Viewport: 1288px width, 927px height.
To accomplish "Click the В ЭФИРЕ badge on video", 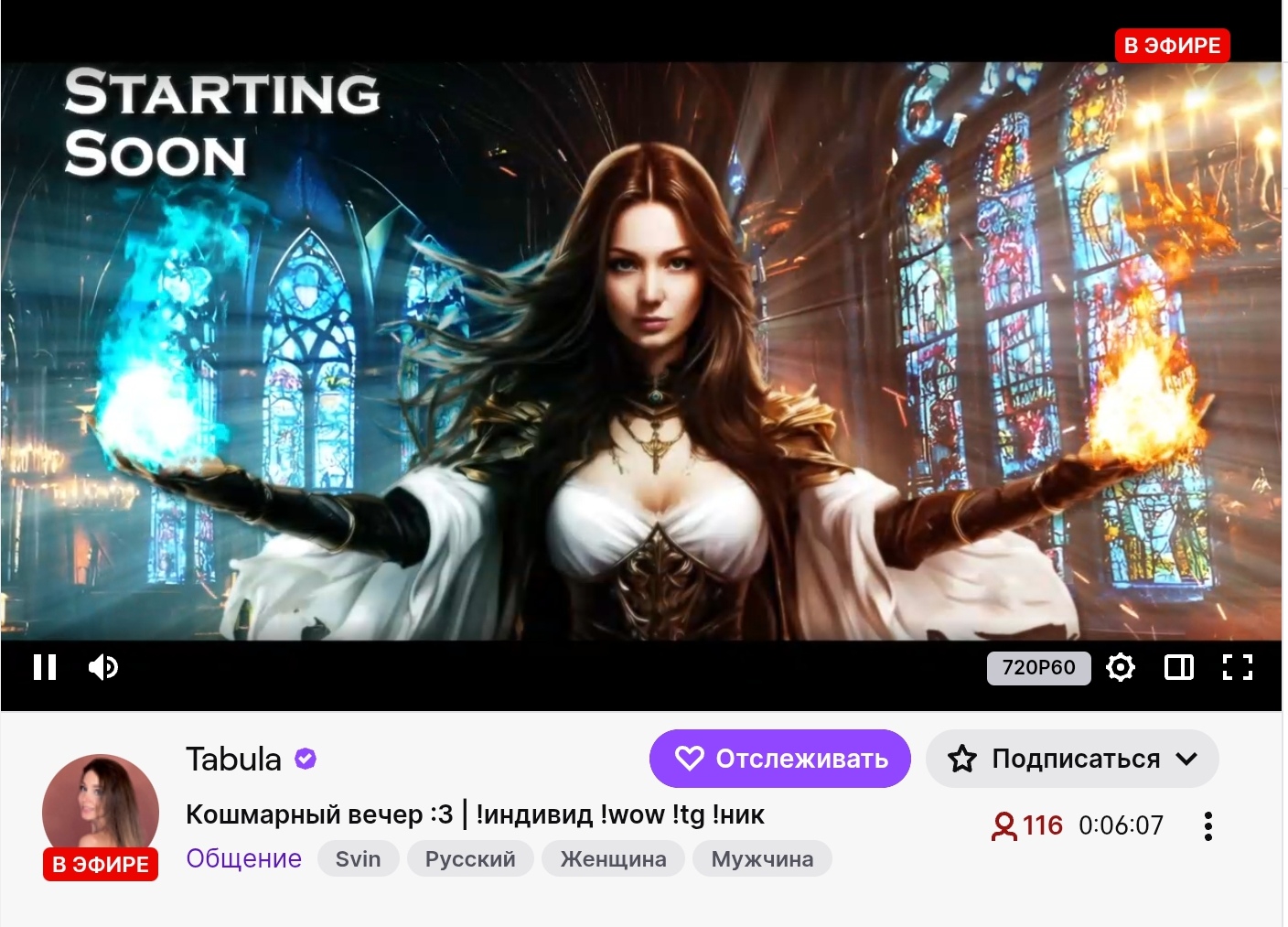I will [x=1173, y=45].
